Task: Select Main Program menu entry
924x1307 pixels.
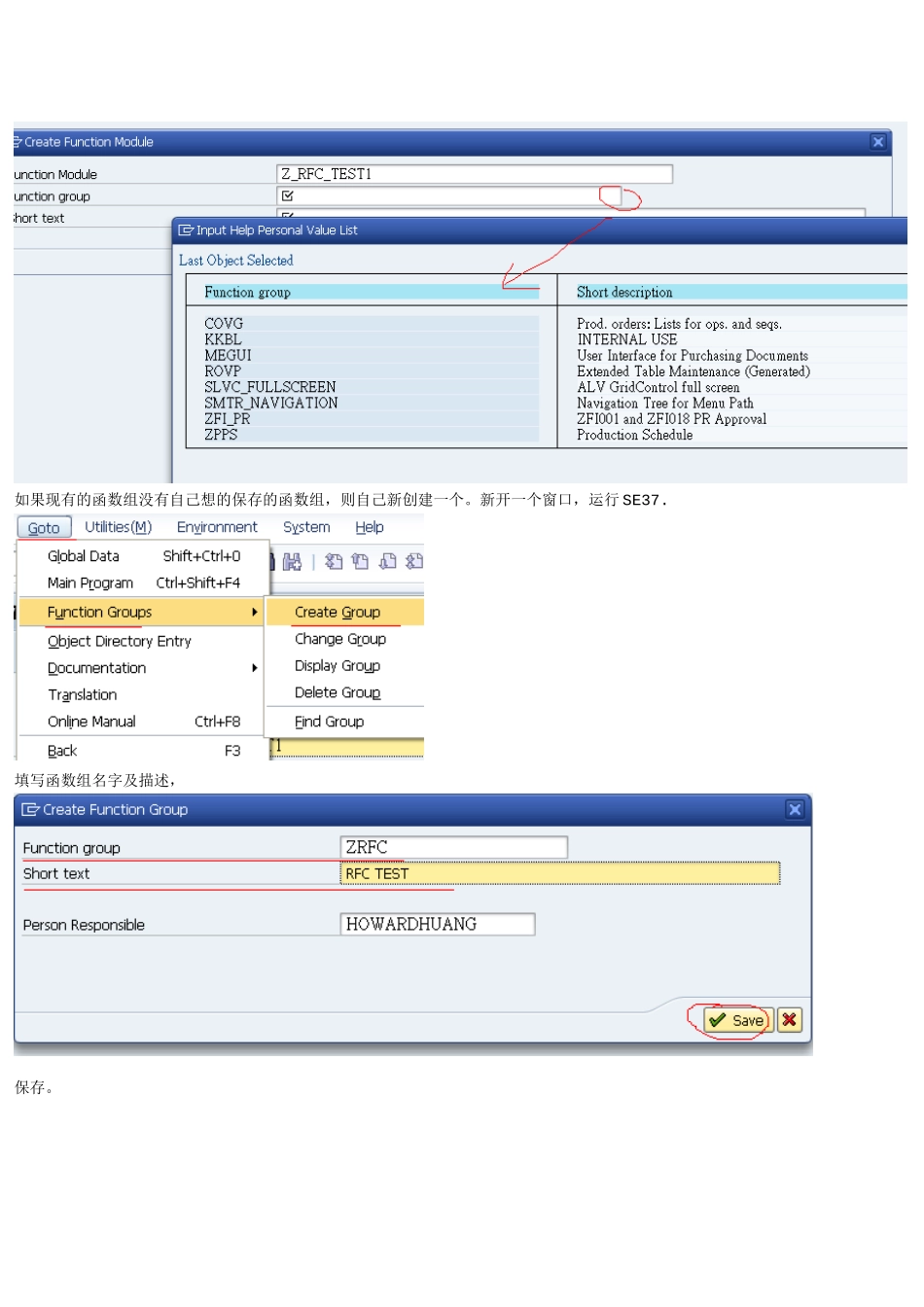Action: pos(142,583)
